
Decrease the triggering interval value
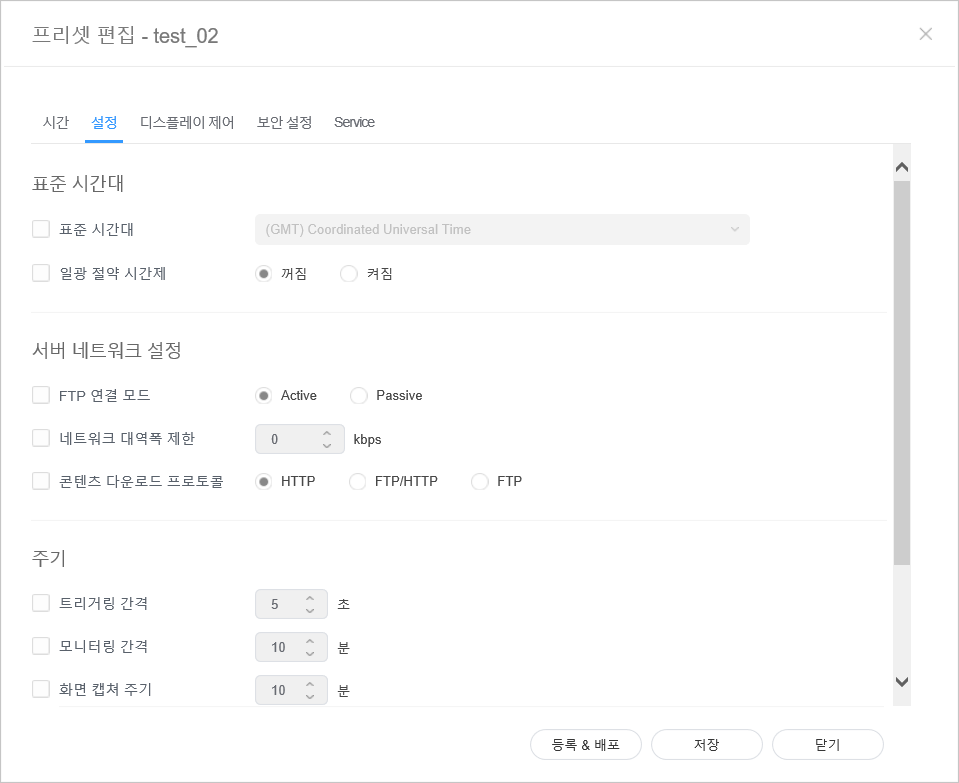(x=310, y=610)
